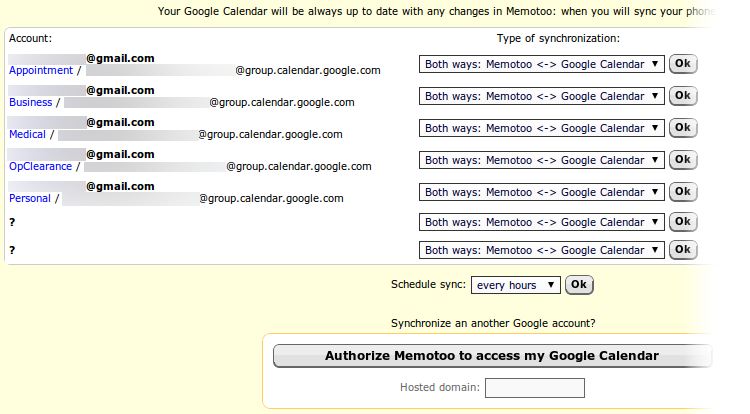Open the Appointment calendar link

click(x=41, y=71)
